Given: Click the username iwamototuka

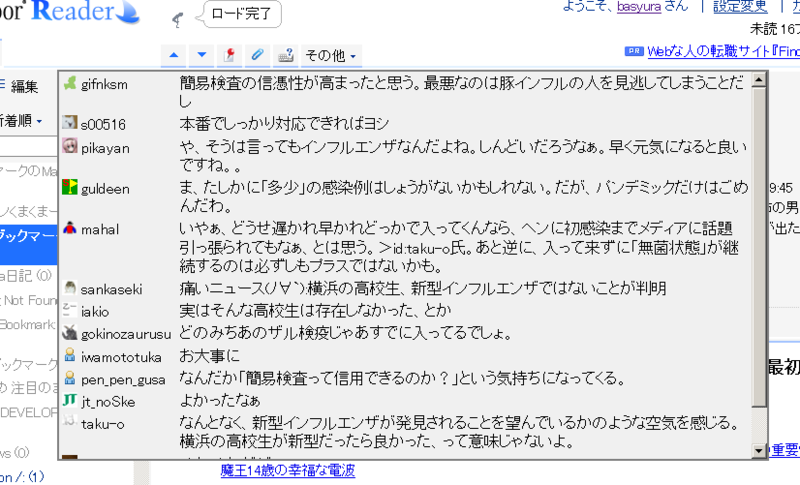Looking at the screenshot, I should pyautogui.click(x=121, y=357).
